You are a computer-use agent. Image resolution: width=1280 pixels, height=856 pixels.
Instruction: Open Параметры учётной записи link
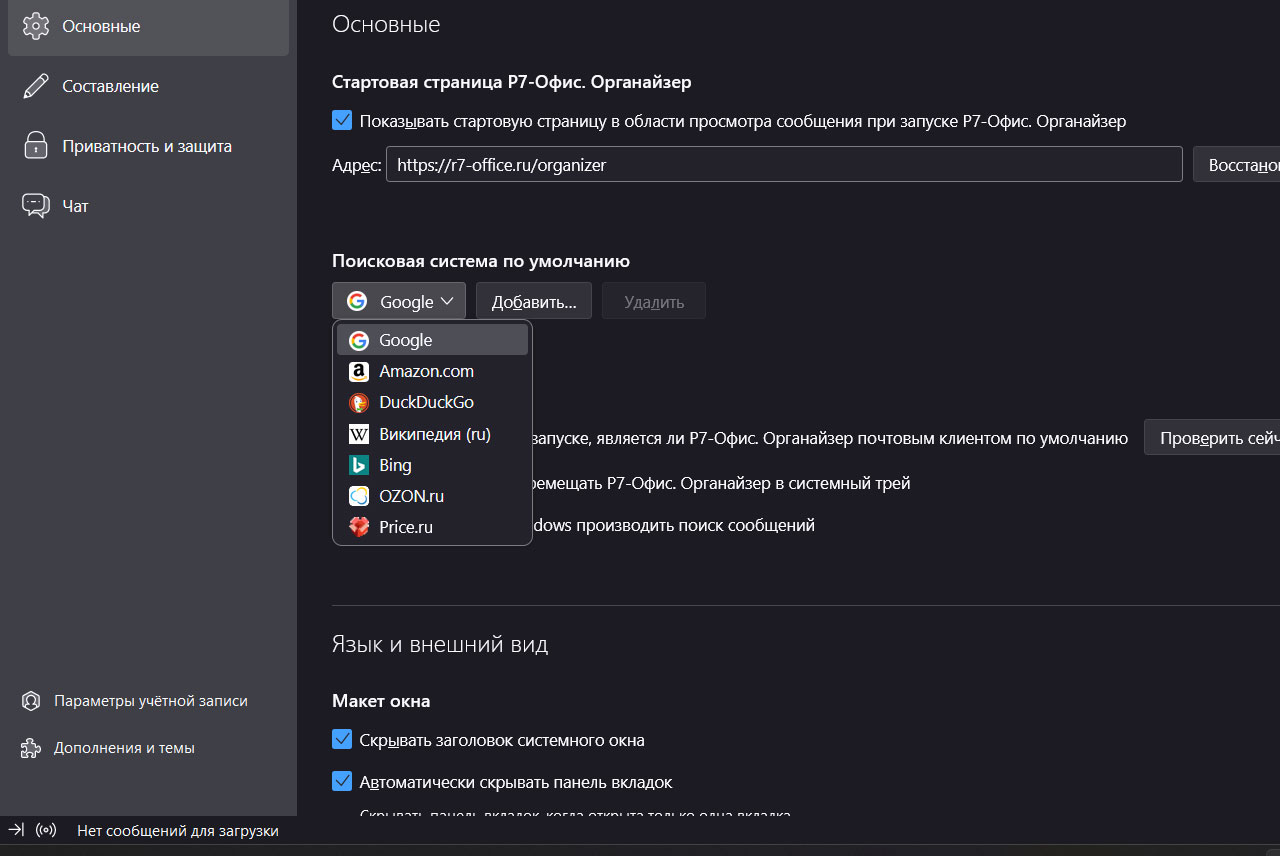[x=151, y=701]
